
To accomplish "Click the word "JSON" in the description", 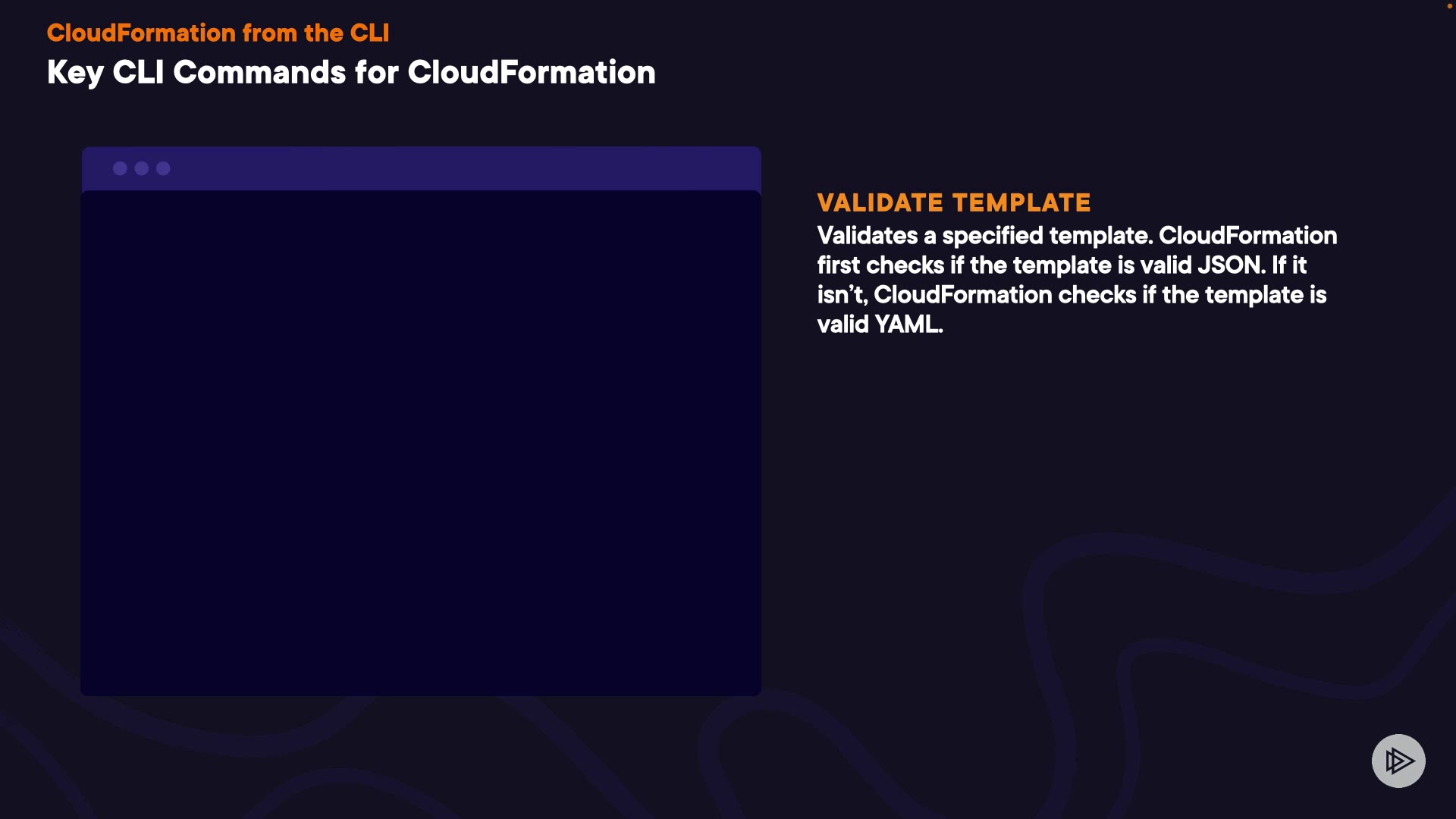I will 1230,265.
